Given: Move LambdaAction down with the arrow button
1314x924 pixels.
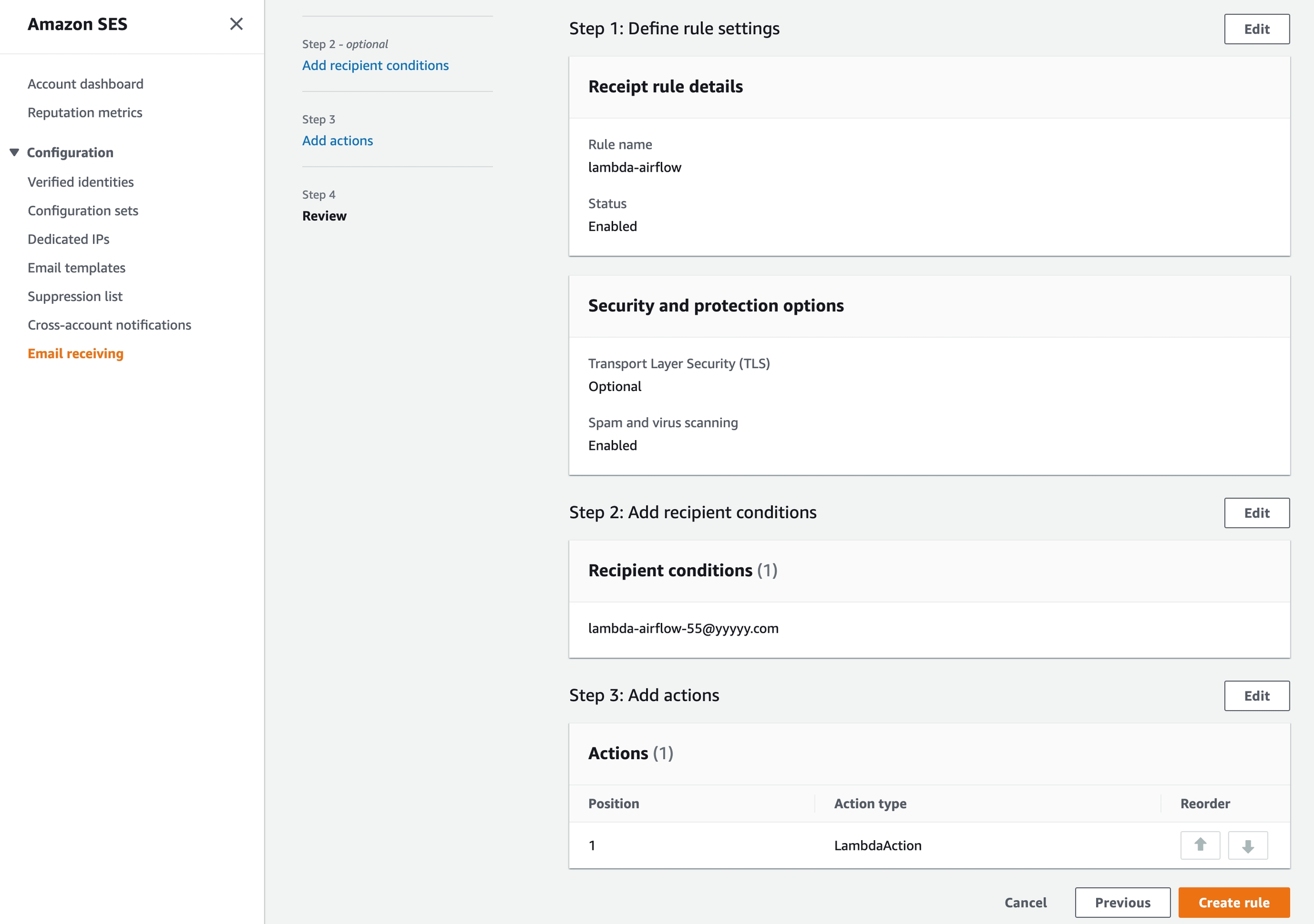Looking at the screenshot, I should pos(1248,845).
